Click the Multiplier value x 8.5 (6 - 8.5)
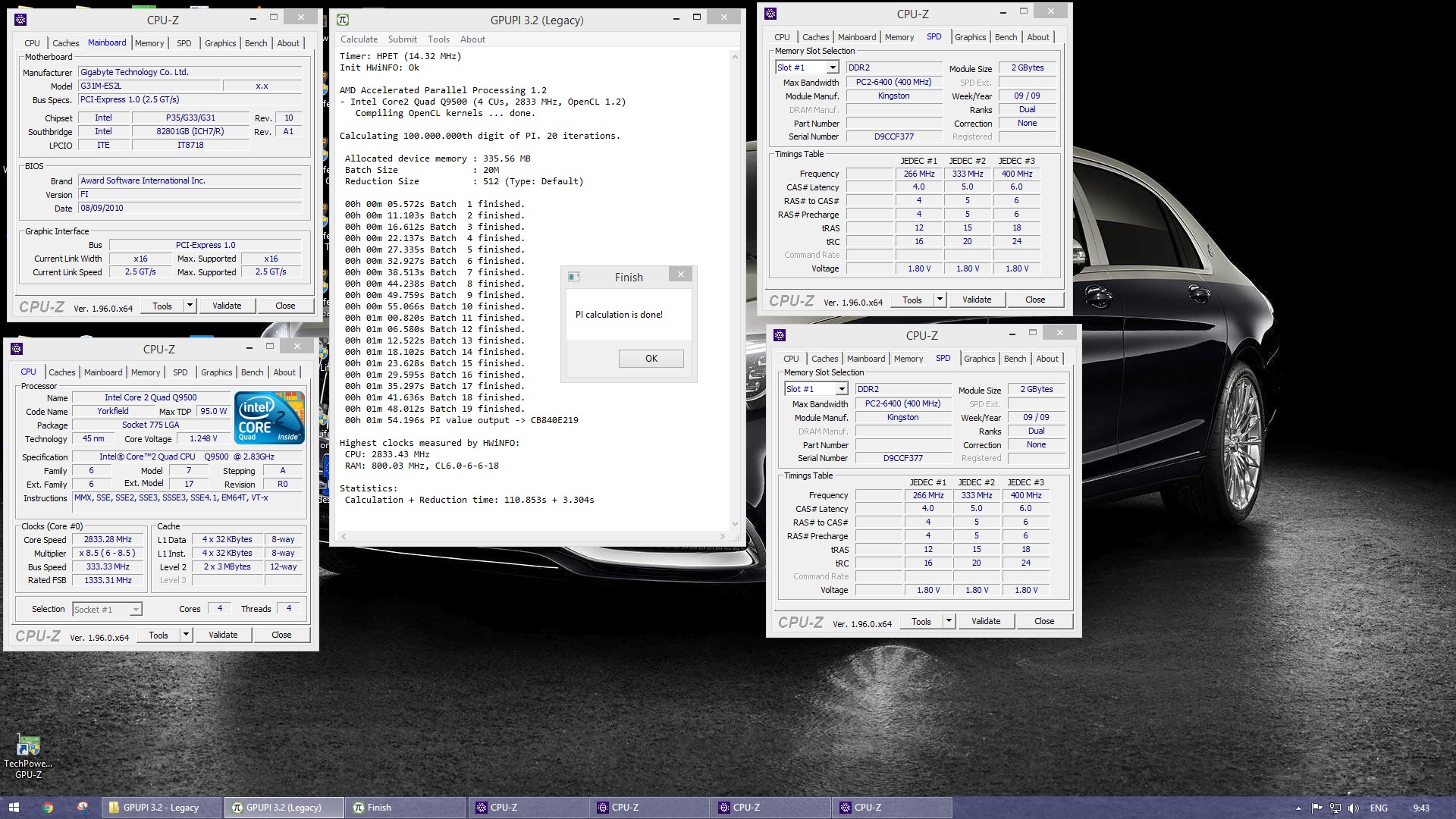This screenshot has width=1456, height=819. point(108,553)
